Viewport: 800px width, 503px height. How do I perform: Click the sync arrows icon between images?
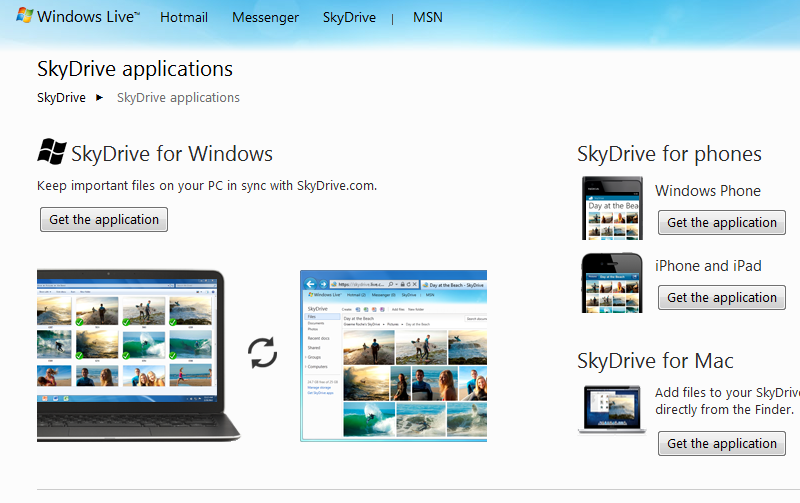262,353
